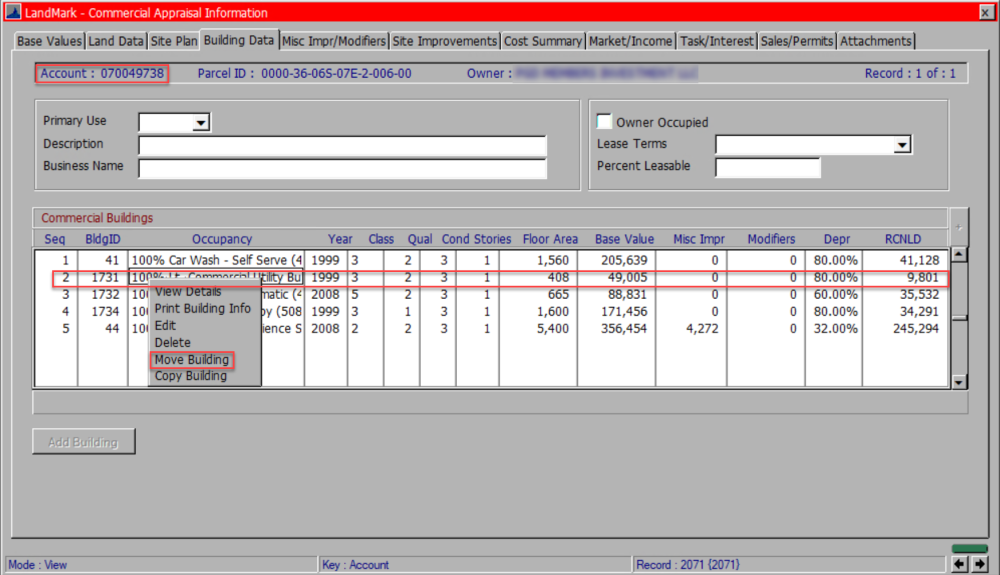Viewport: 1000px width, 575px height.
Task: Close the LandMark window
Action: point(986,12)
